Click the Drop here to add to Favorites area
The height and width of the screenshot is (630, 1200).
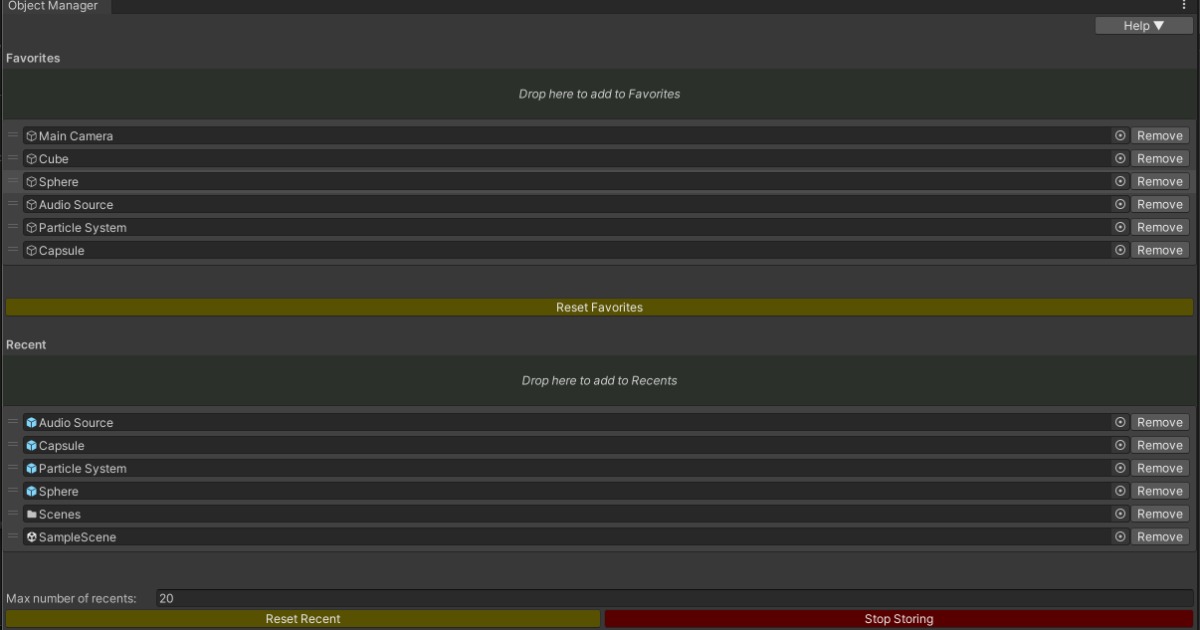[x=599, y=94]
